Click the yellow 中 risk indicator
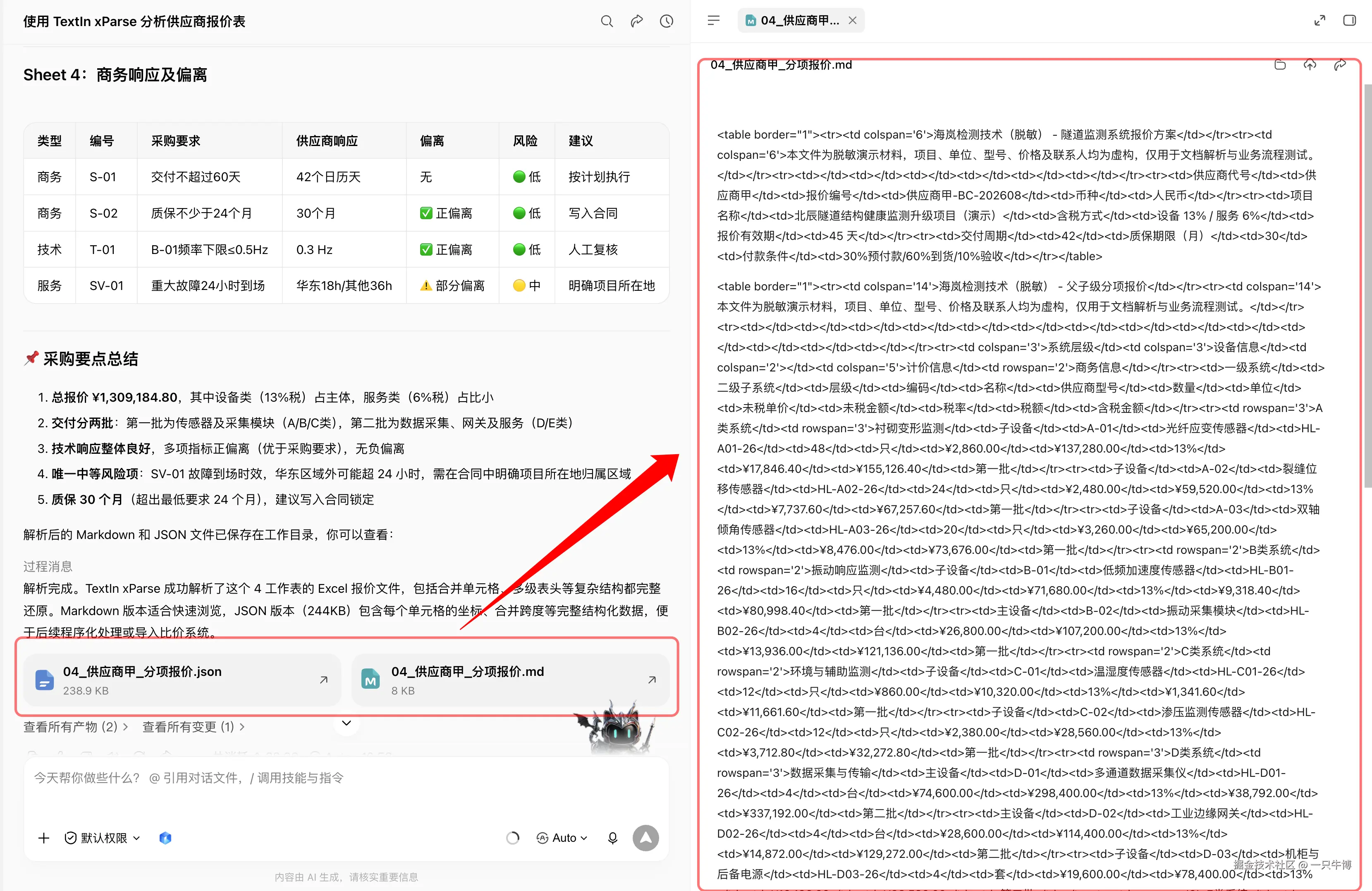Image resolution: width=1372 pixels, height=891 pixels. 526,285
